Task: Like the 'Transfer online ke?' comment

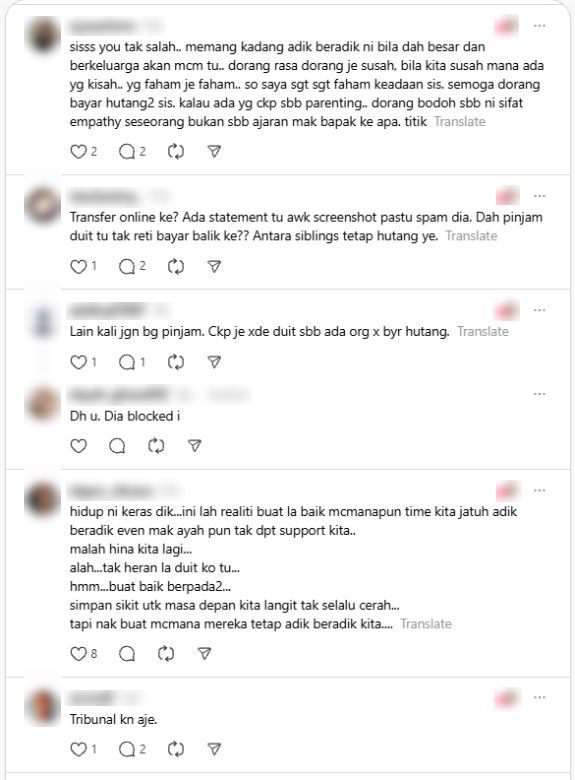Action: (78, 267)
